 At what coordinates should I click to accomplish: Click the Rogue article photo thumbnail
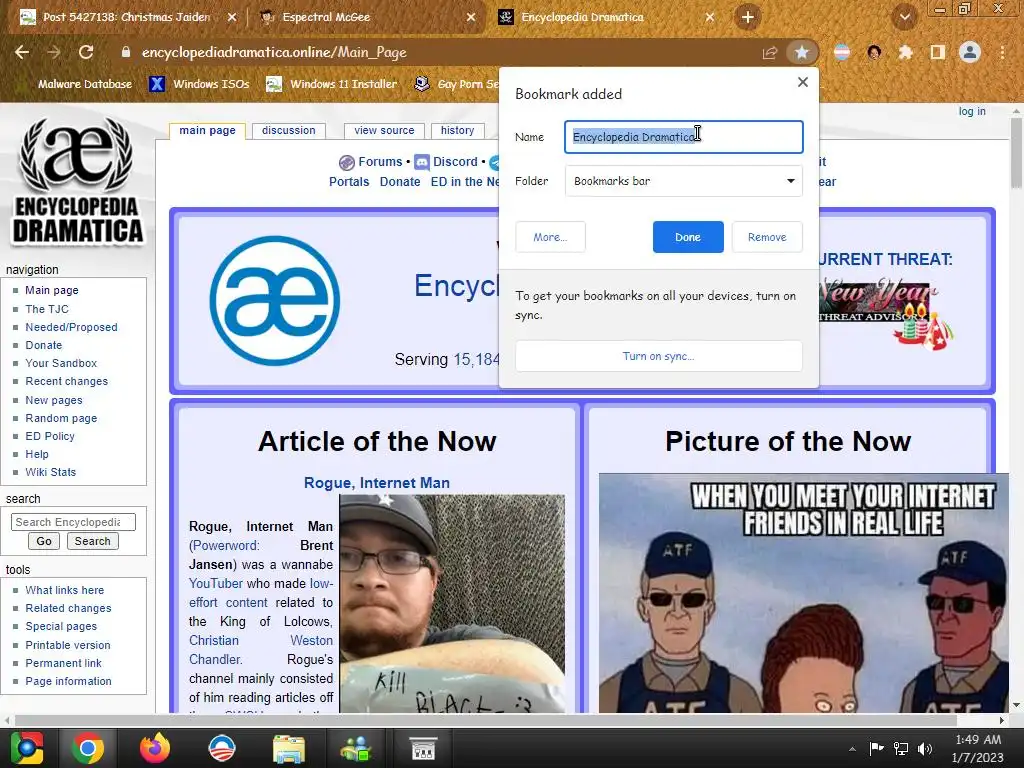pyautogui.click(x=452, y=603)
